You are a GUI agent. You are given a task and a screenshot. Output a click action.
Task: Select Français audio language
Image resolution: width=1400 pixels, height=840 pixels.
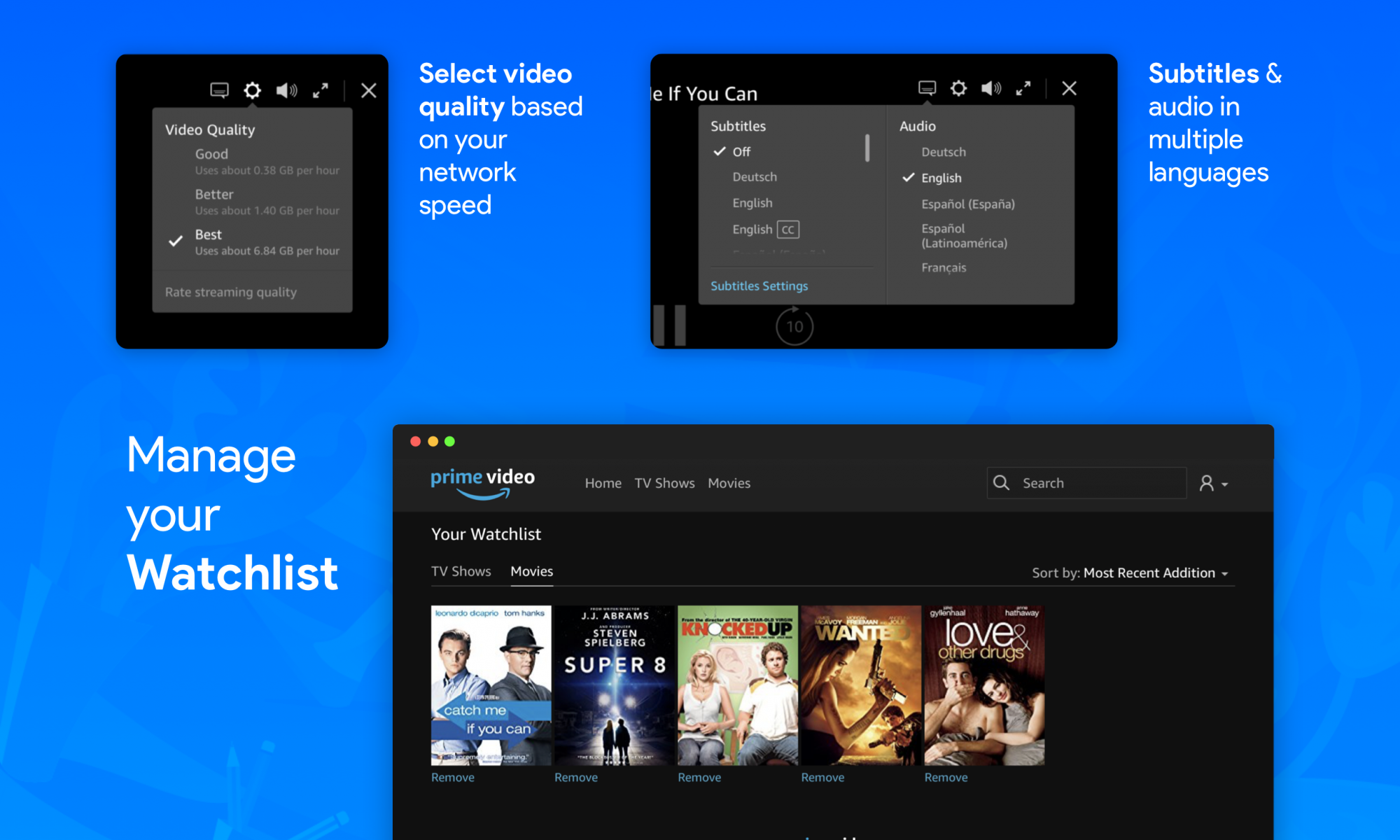[944, 267]
